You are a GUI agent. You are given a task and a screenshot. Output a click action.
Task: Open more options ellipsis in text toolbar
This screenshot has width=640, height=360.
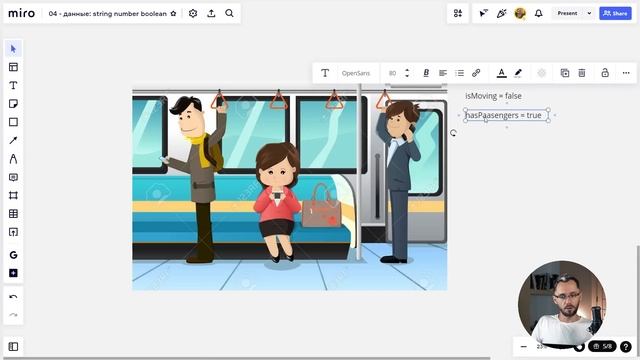[x=626, y=73]
